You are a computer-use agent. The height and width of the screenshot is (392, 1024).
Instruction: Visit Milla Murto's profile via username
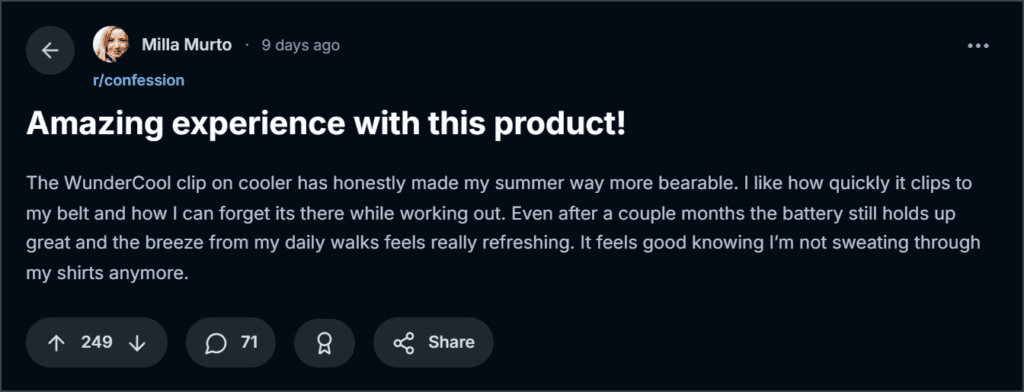187,45
